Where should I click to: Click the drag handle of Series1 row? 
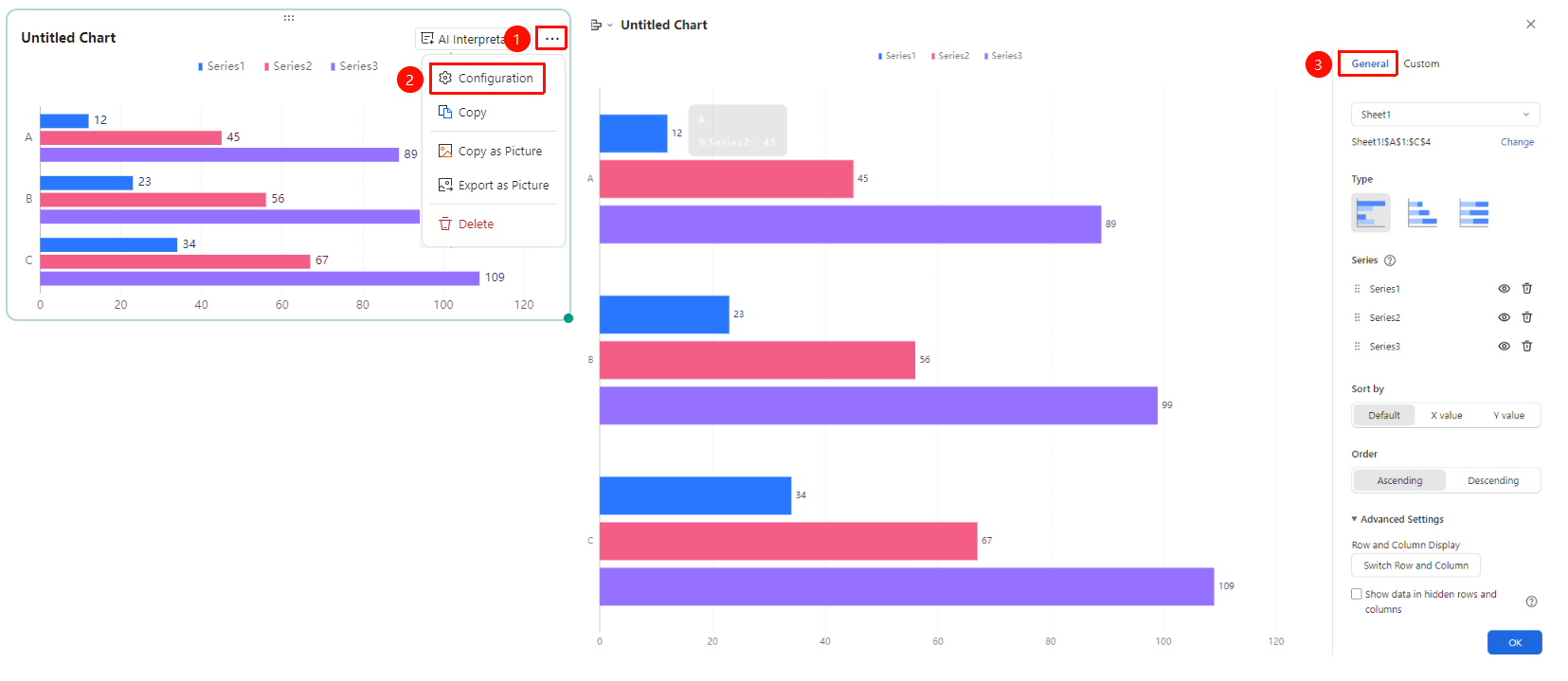coord(1357,289)
